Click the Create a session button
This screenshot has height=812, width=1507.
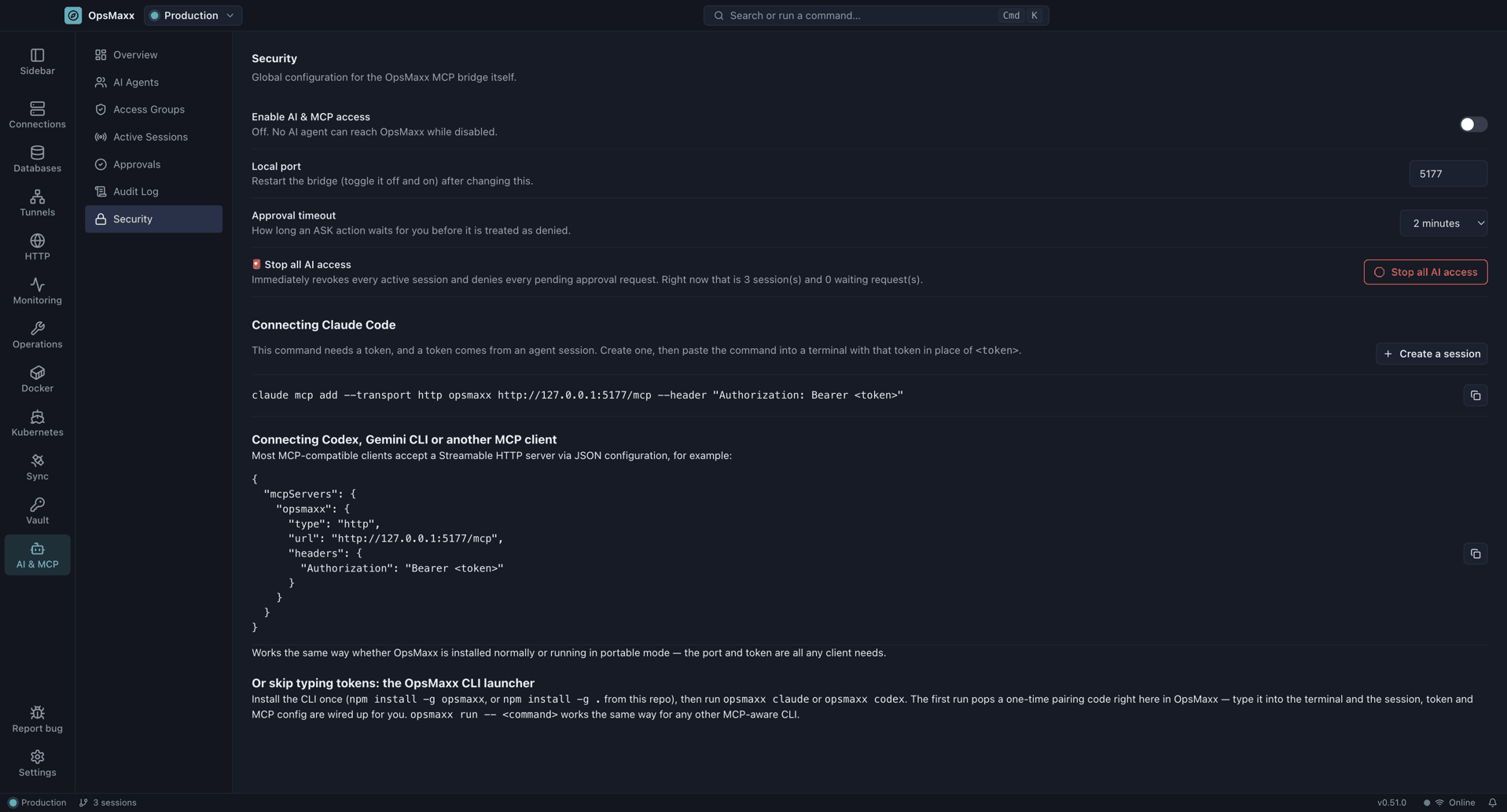1432,354
